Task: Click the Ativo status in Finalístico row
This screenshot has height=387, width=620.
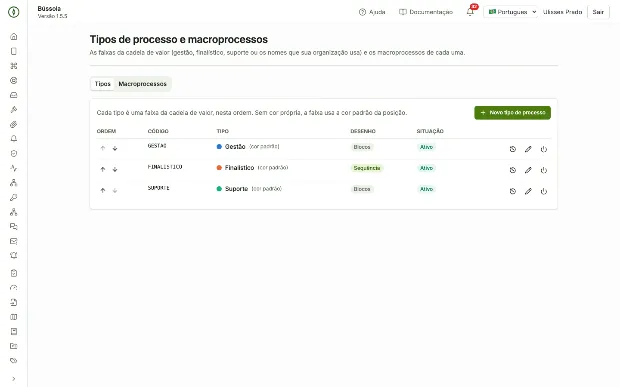Action: (x=426, y=168)
